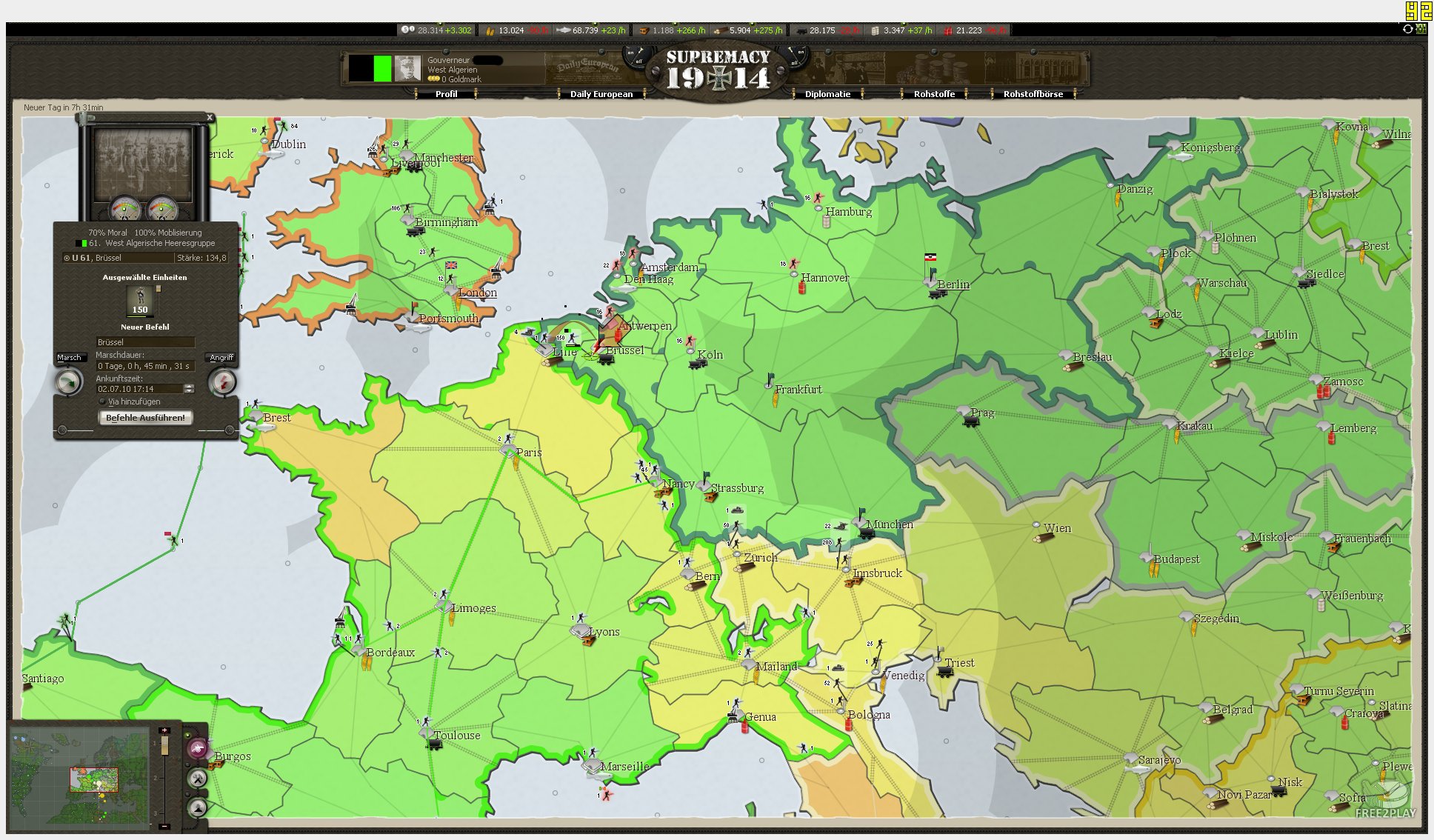Click the fish resource icon in top bar
This screenshot has width=1434, height=840.
(x=563, y=30)
